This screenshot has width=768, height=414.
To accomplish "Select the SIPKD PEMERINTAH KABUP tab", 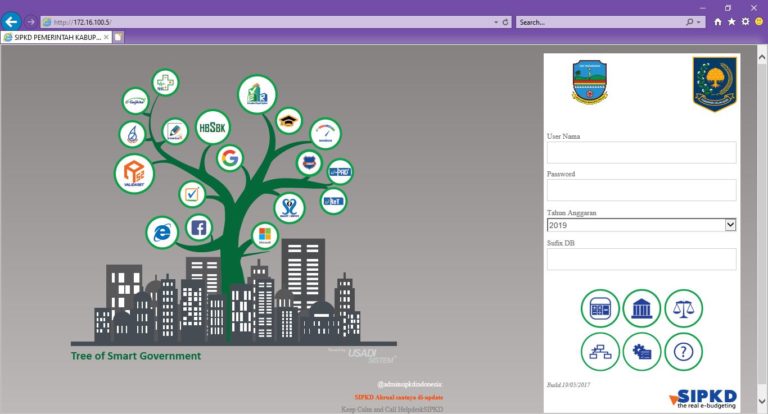I will 56,37.
